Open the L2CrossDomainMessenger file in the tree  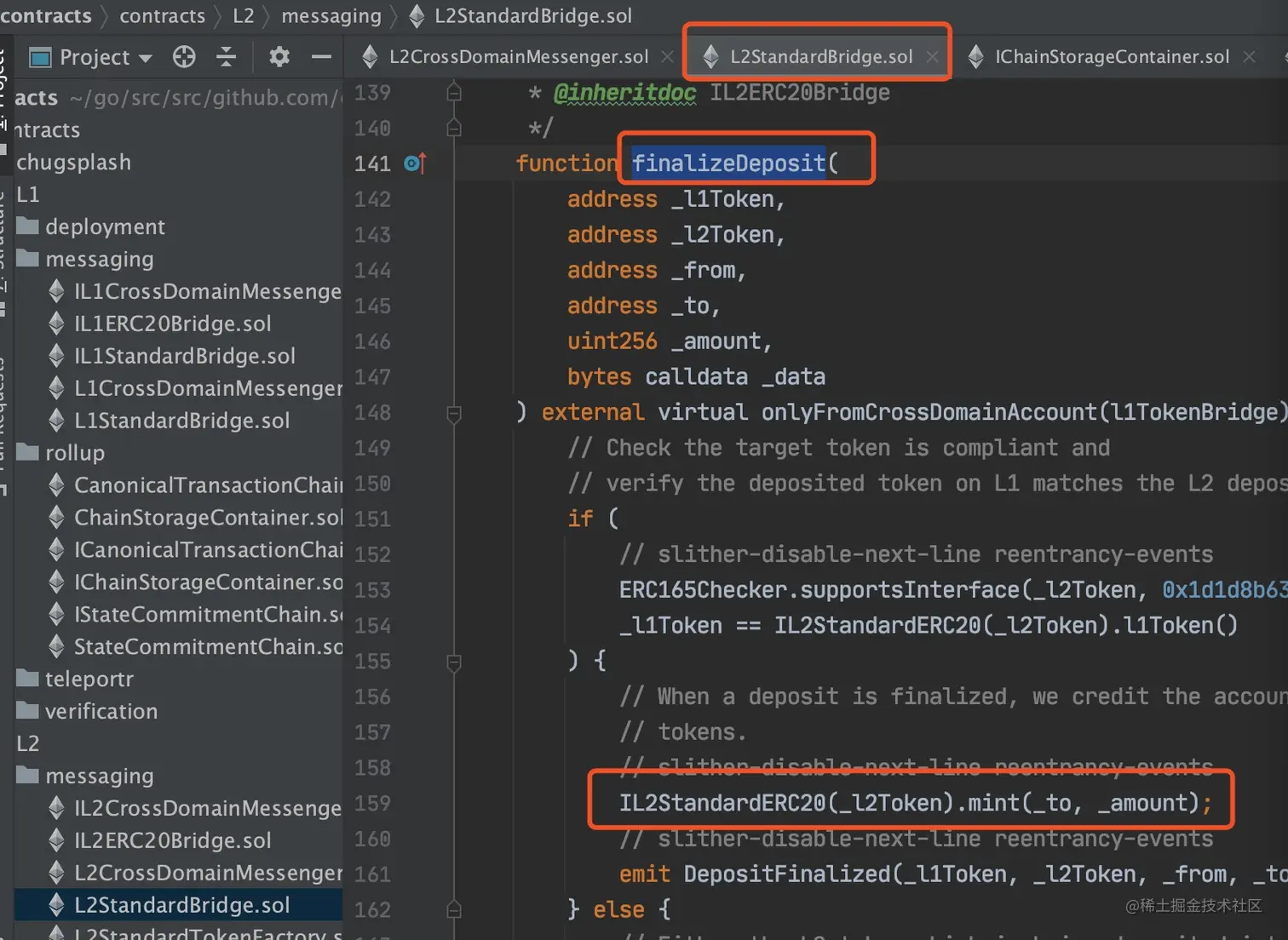[x=195, y=874]
